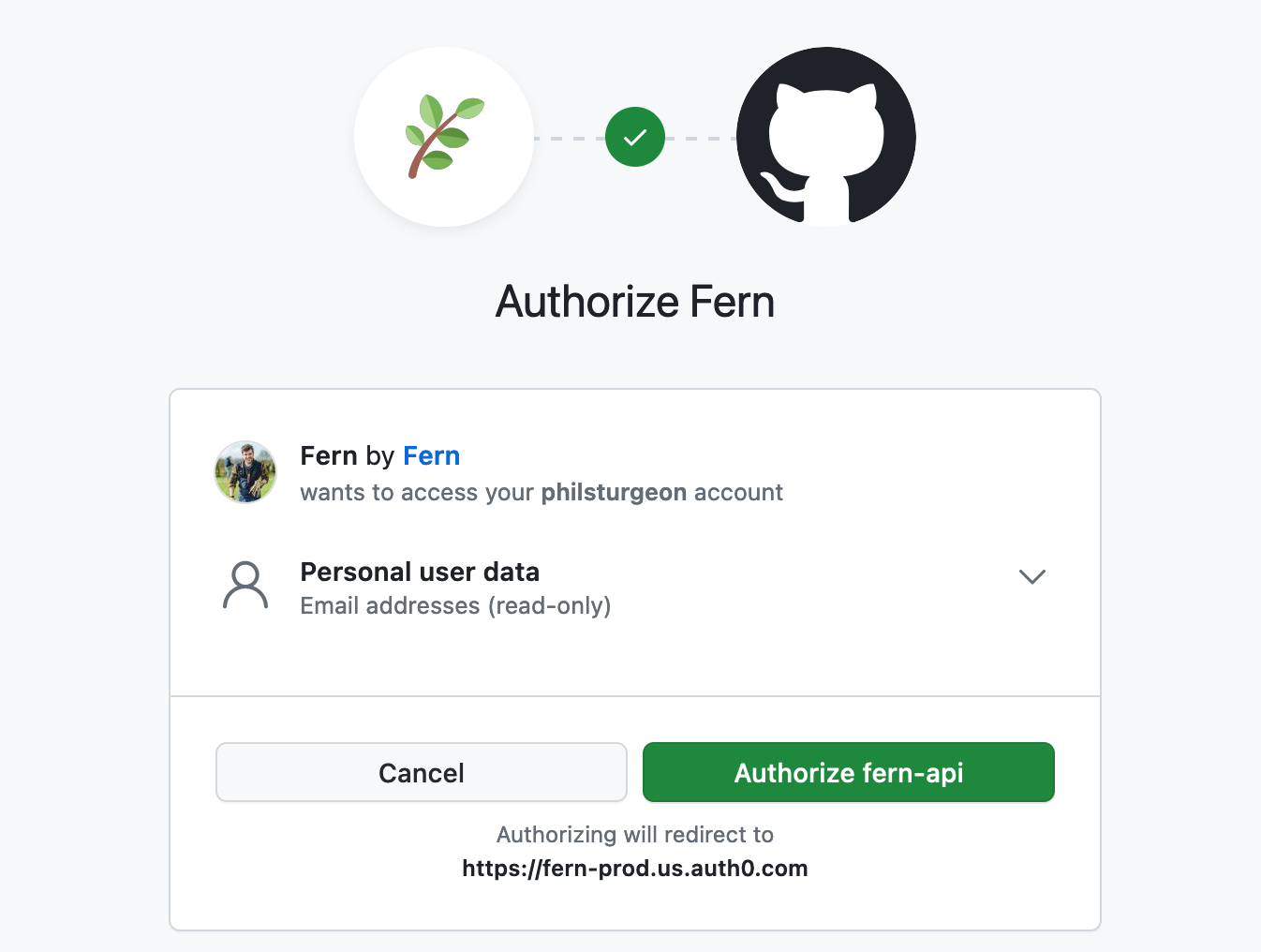Viewport: 1261px width, 952px height.
Task: Click the green checkmark connection icon
Action: [635, 137]
